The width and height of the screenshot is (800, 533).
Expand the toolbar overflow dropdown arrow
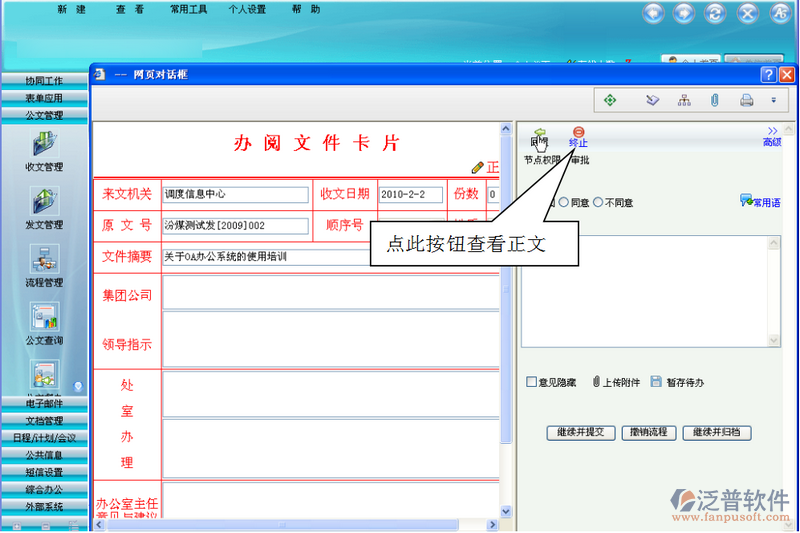pos(773,100)
